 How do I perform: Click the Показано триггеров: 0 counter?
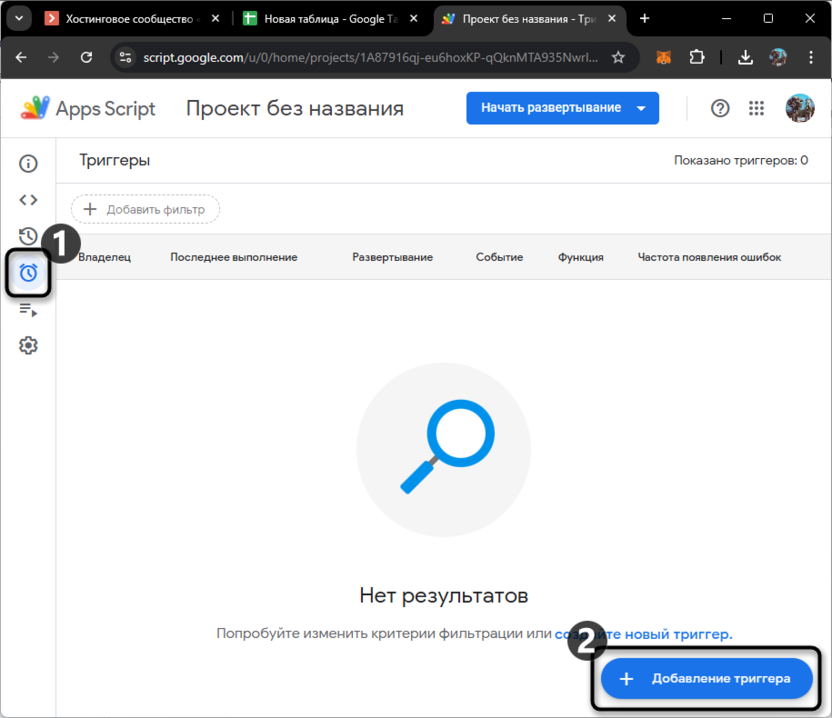[x=741, y=160]
